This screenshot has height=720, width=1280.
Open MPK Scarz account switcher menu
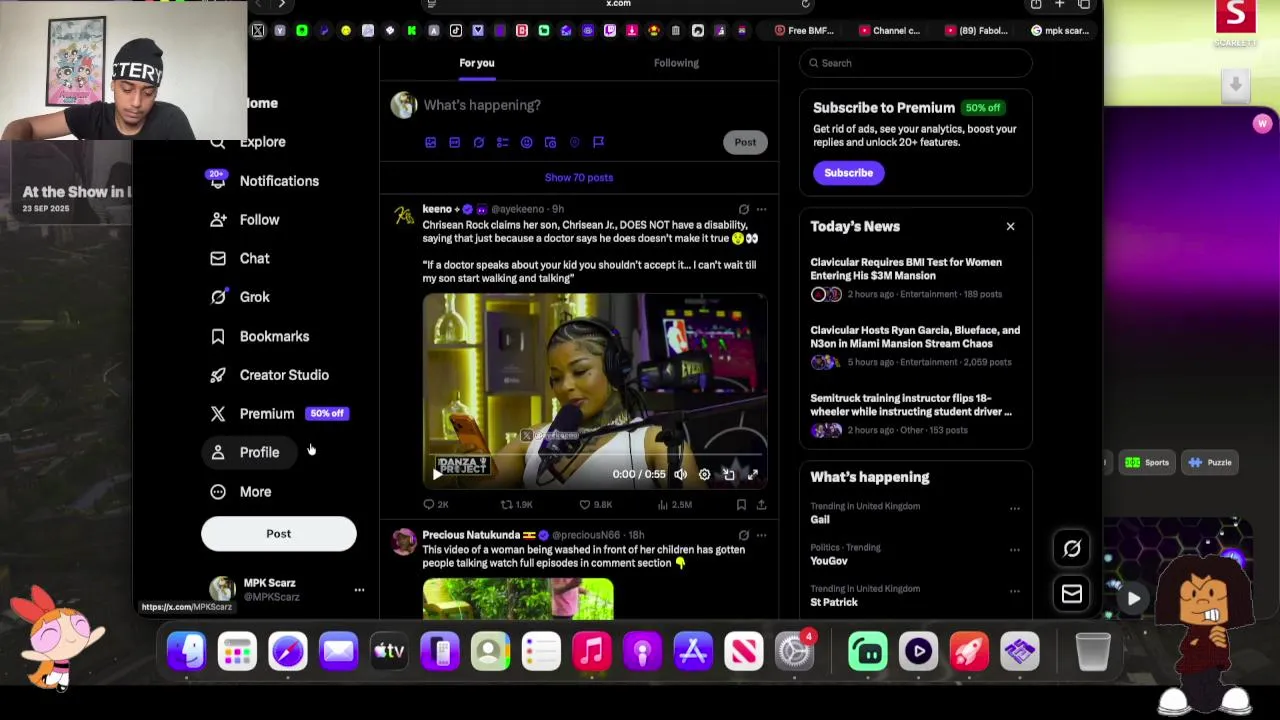pyautogui.click(x=359, y=590)
